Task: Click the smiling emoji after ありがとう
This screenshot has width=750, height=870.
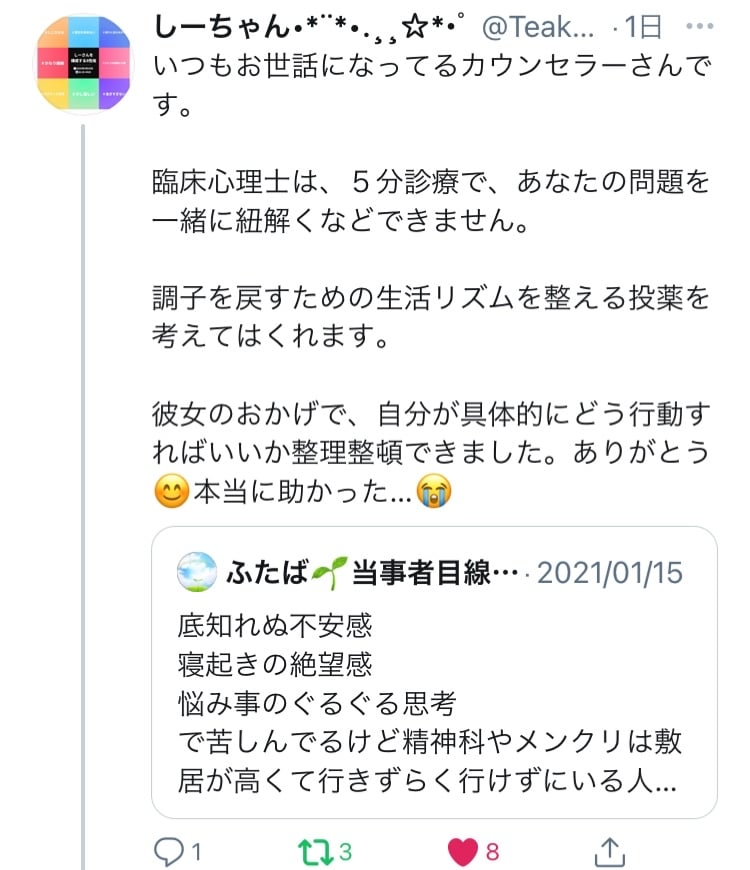Action: [173, 489]
